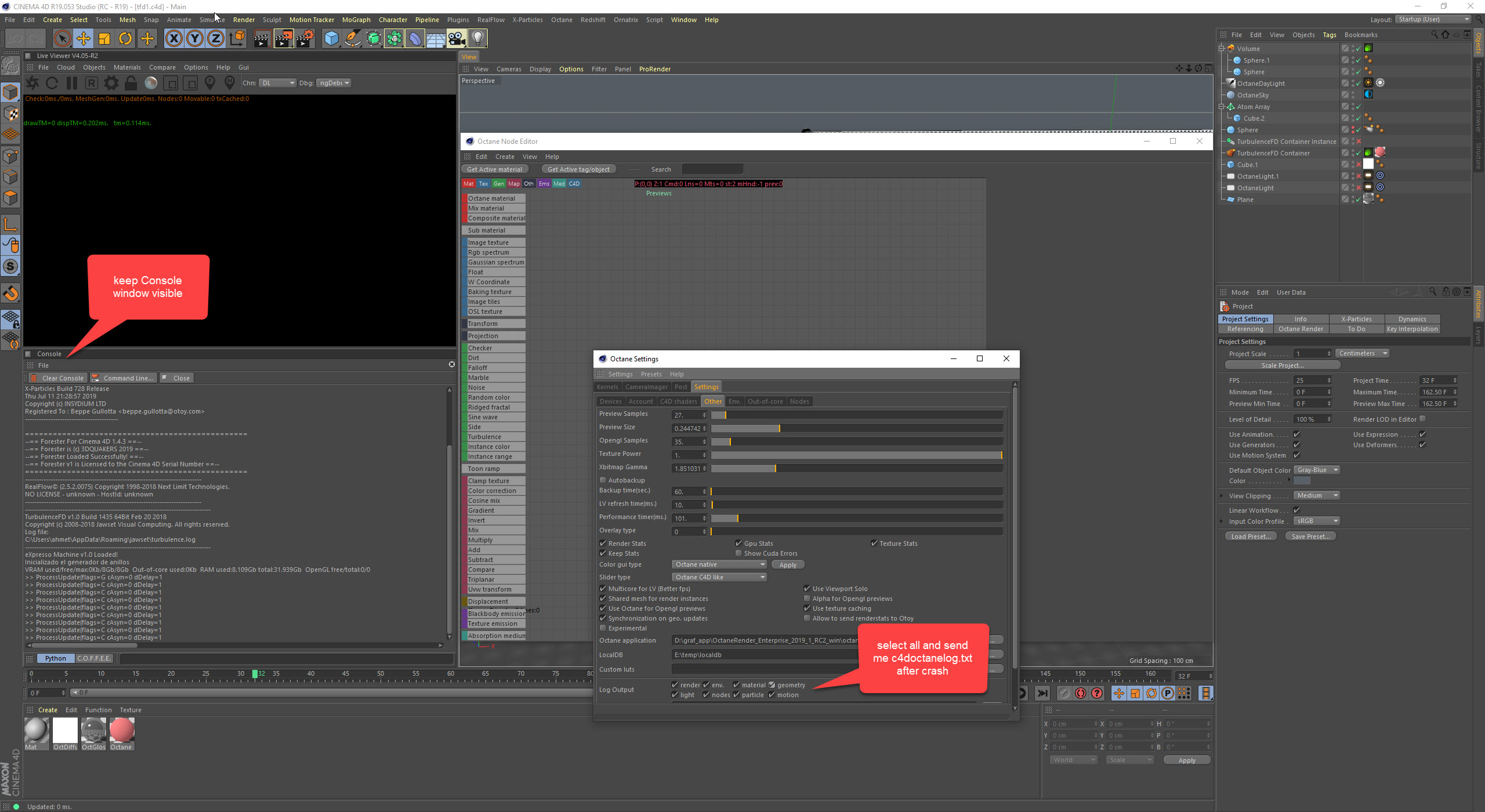Screen dimensions: 1485x812
Task: Toggle the Autobackup checkbox
Action: (x=603, y=480)
